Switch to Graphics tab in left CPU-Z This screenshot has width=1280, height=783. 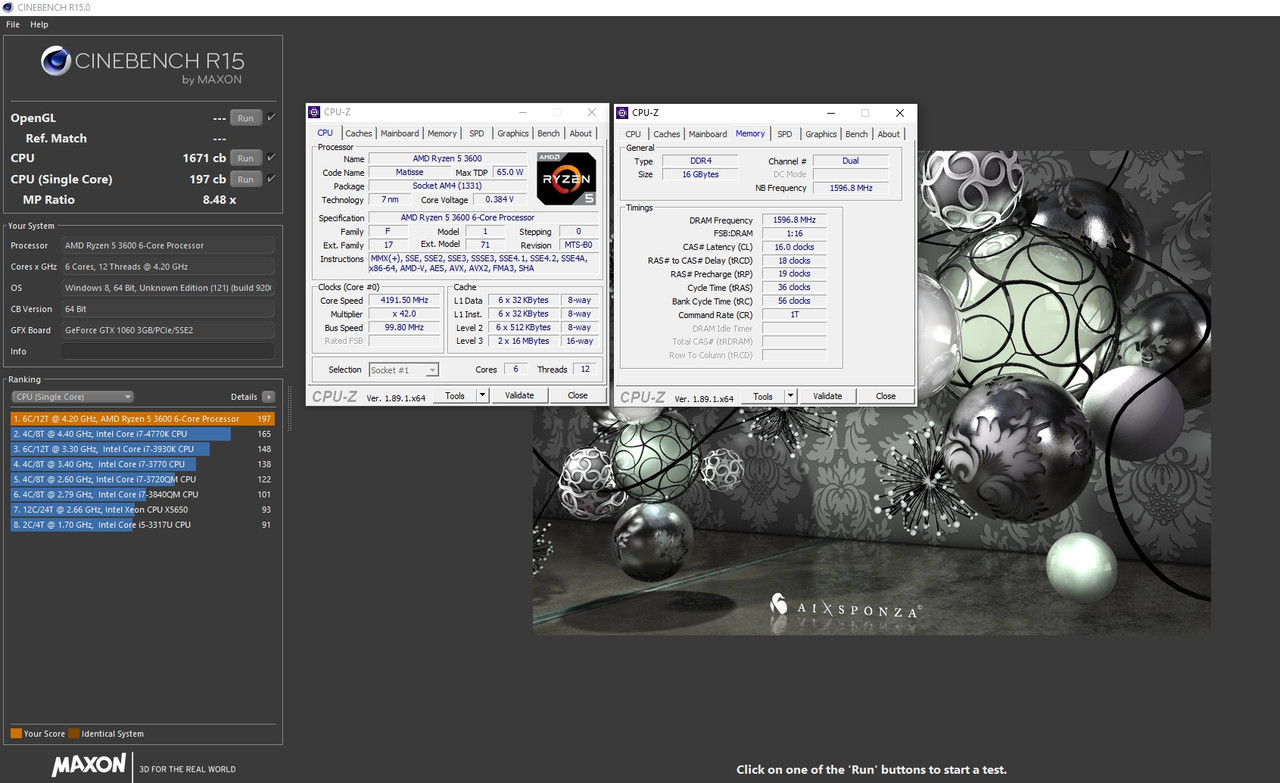513,133
